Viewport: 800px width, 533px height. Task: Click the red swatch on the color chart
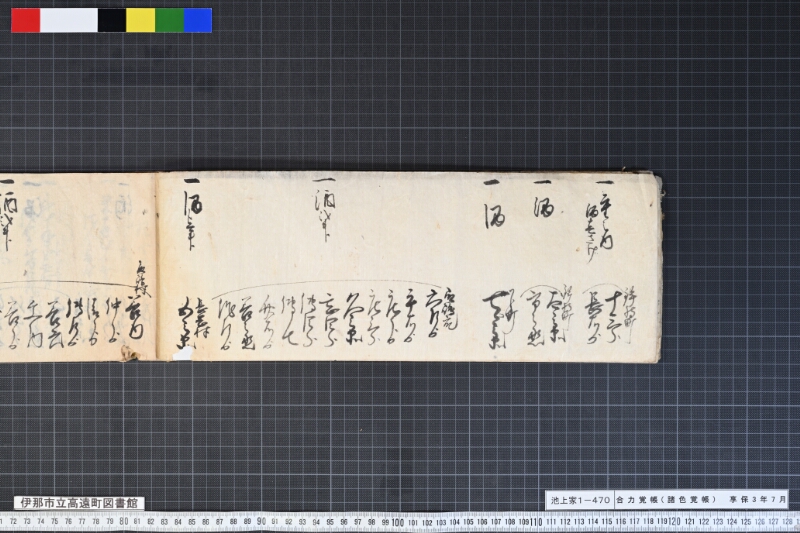point(26,20)
